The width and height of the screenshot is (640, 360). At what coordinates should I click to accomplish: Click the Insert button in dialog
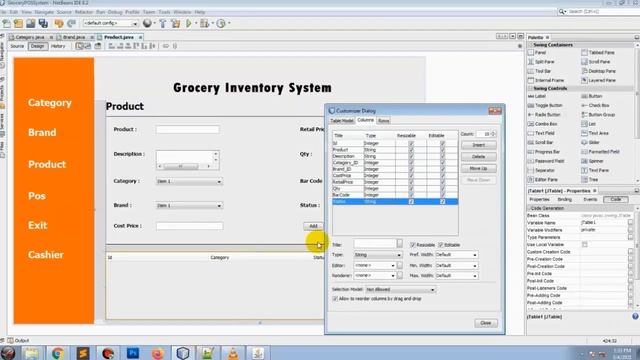(479, 145)
